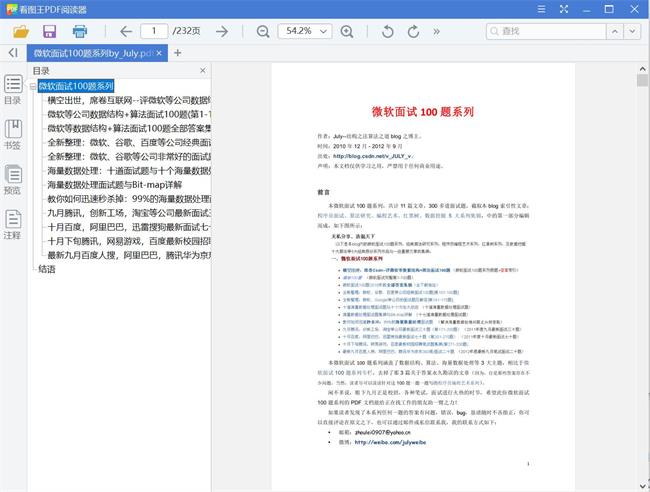Focus the 查找 search box
Screen dimensions: 650x492
click(x=546, y=31)
